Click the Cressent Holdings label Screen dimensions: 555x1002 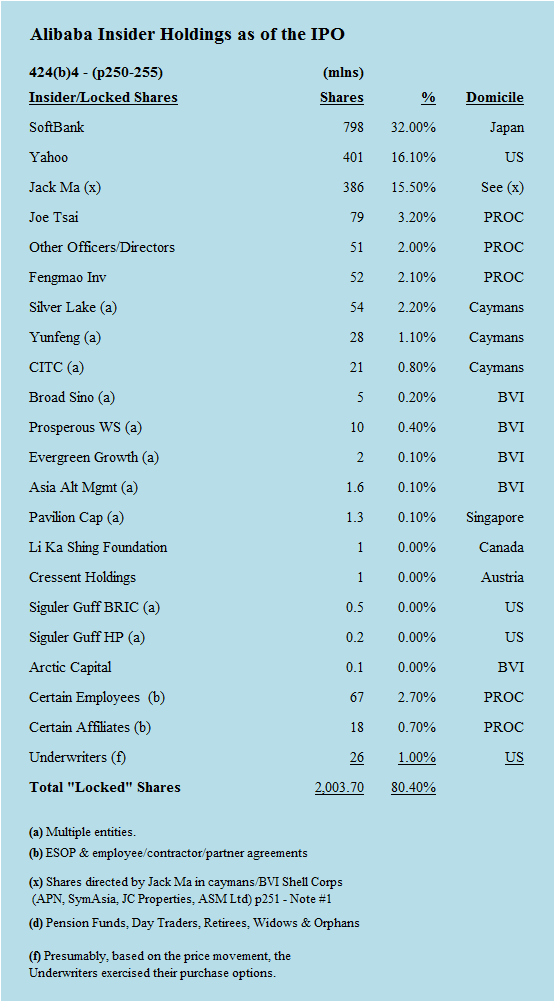point(82,577)
